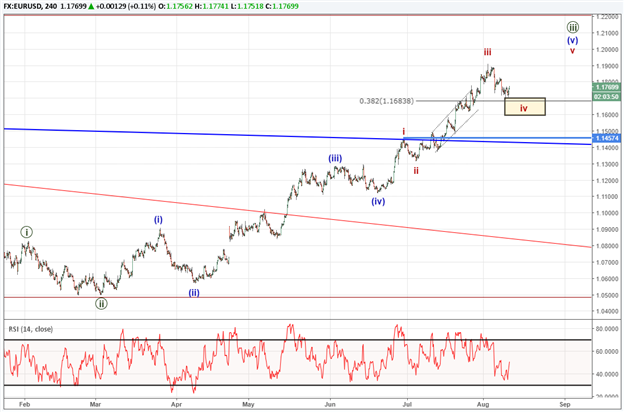This screenshot has width=624, height=412.
Task: Click the blue (i) wave label
Action: tap(158, 220)
